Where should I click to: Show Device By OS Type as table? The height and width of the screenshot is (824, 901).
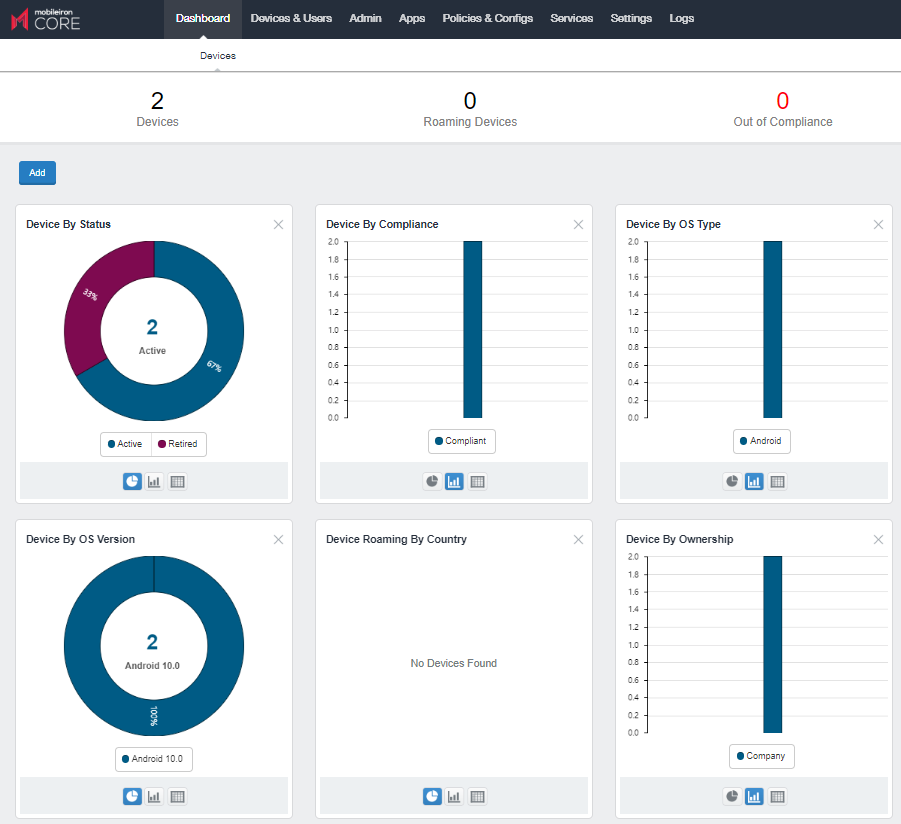[x=777, y=482]
